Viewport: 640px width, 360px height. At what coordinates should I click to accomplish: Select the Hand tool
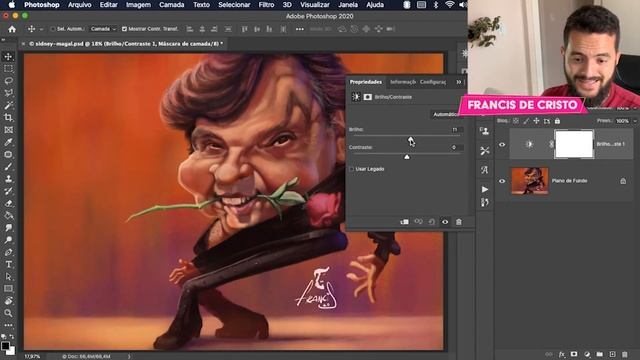click(8, 301)
